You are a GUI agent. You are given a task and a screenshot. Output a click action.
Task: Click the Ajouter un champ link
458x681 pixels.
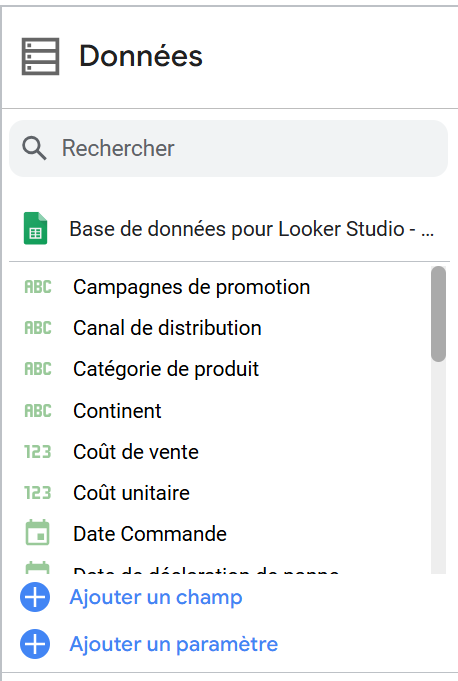point(156,597)
